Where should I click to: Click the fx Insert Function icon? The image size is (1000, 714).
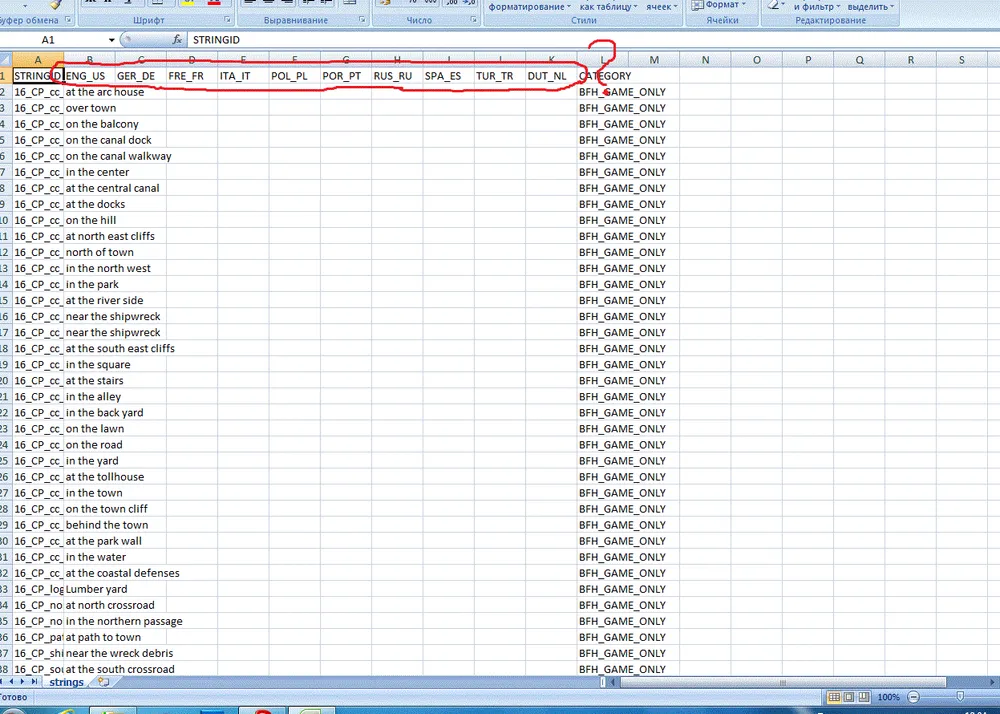pos(177,39)
